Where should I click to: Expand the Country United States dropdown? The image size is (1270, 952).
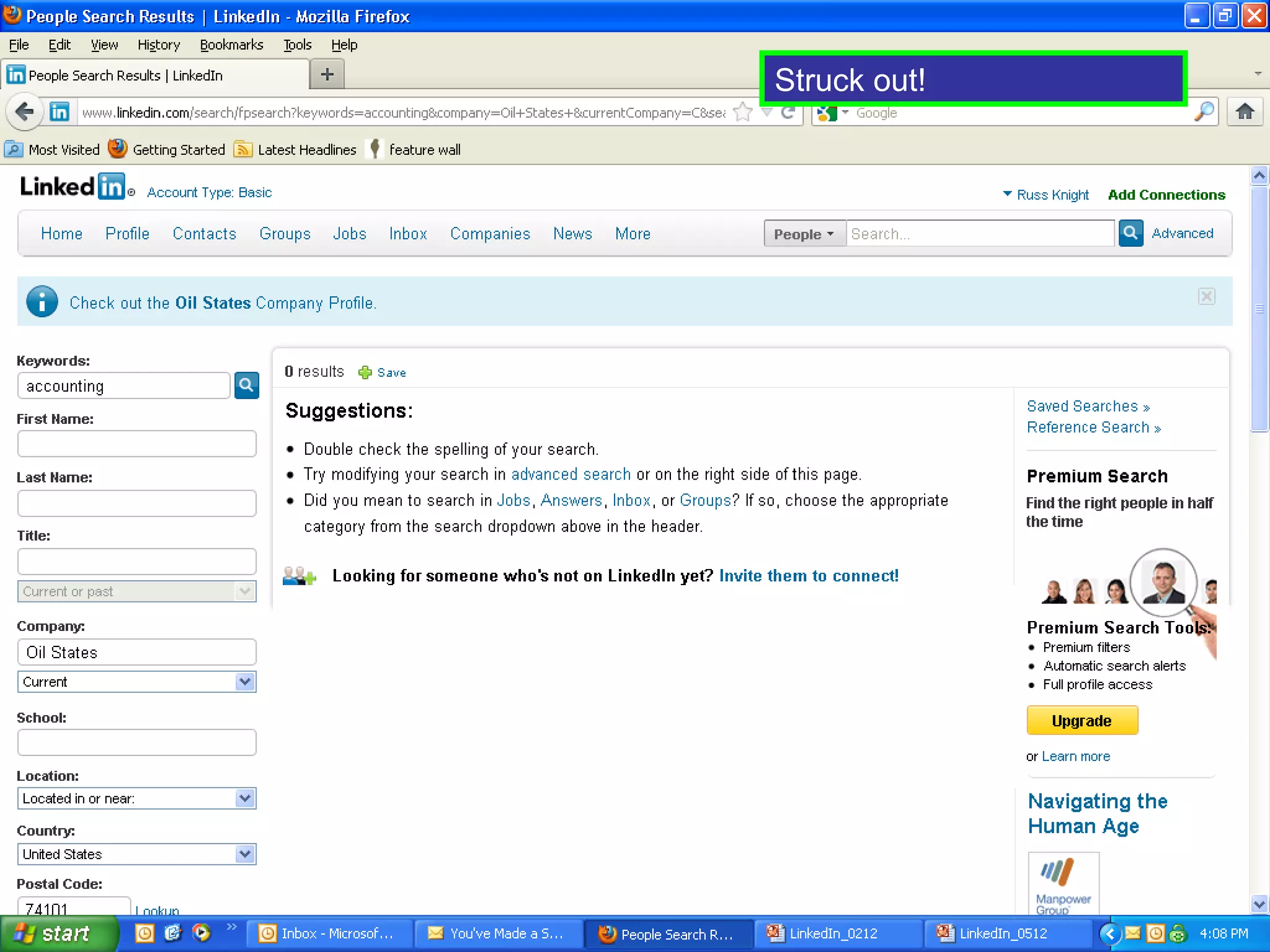point(245,854)
